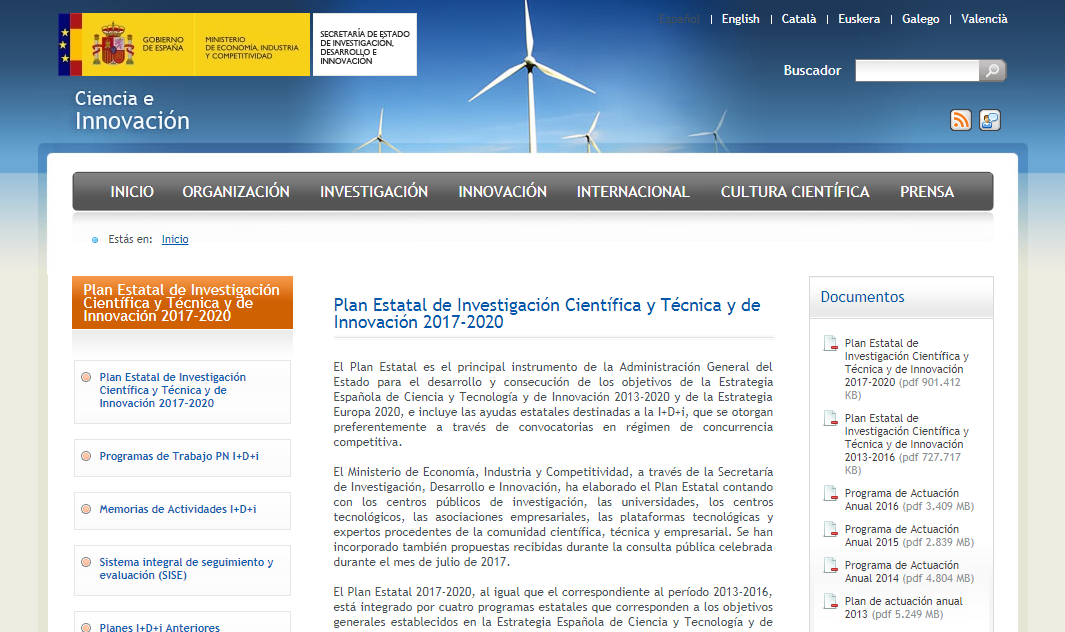Screen dimensions: 1065x632
Task: Click PDF icon beside Plan Estatal 2017-2020 document
Action: [x=830, y=344]
